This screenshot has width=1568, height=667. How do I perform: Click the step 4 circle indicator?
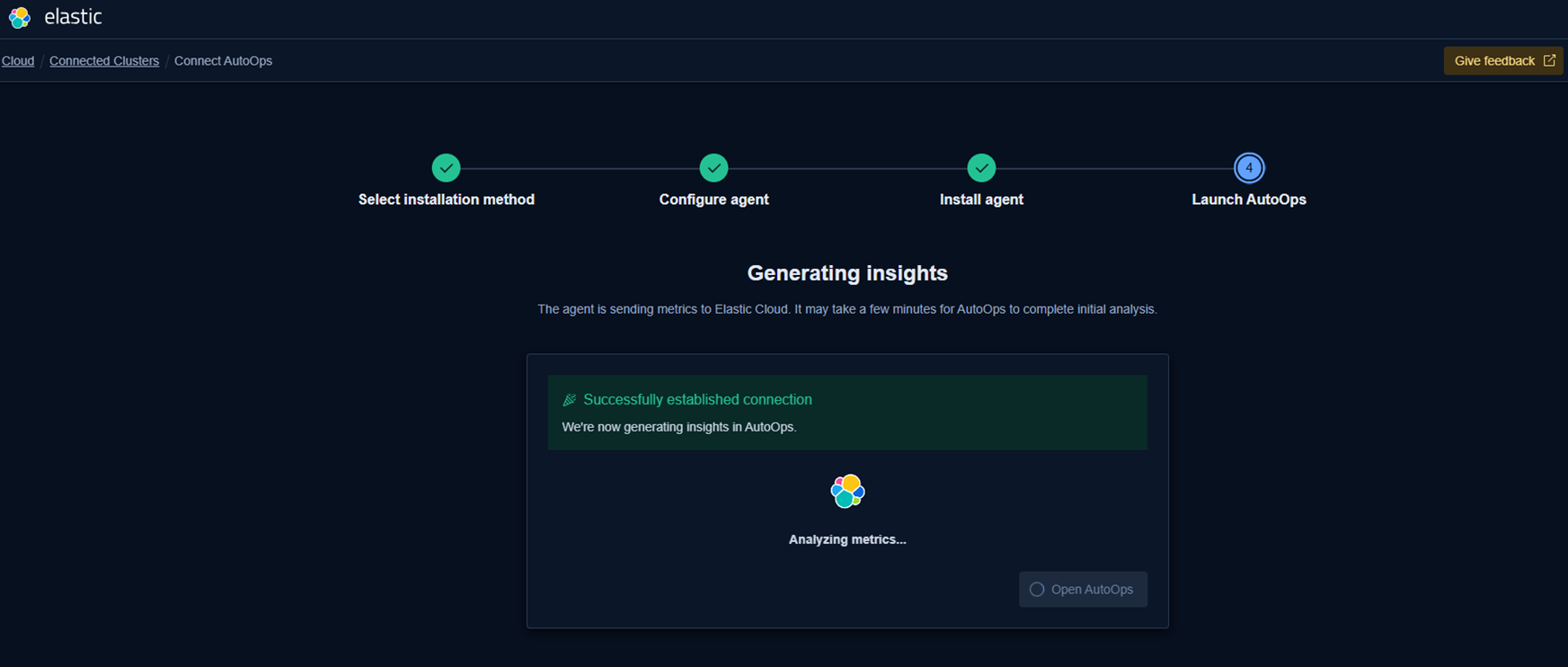click(1249, 168)
